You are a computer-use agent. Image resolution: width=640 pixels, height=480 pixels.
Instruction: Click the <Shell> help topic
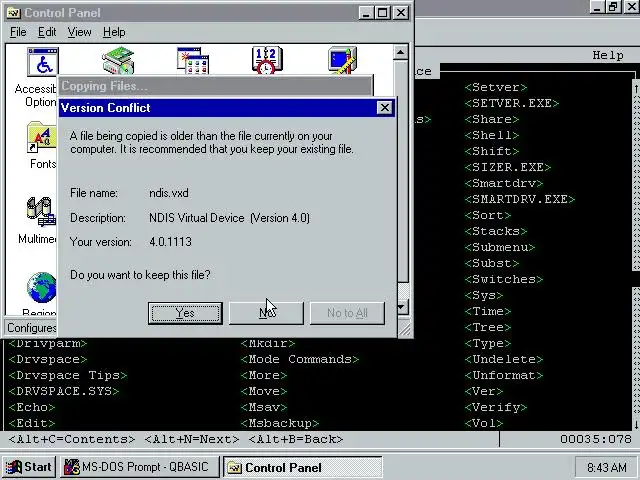click(x=492, y=135)
